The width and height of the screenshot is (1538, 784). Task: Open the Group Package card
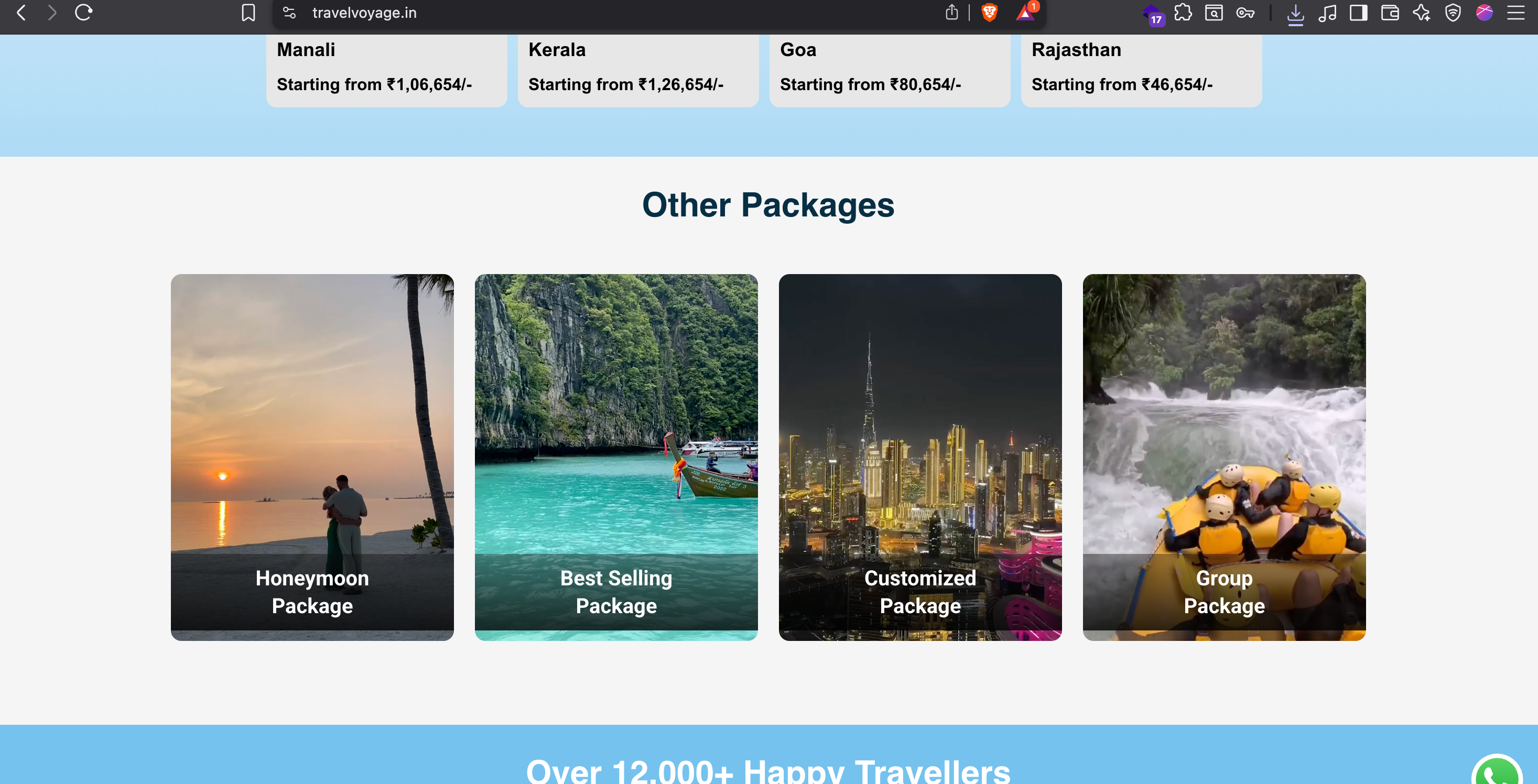click(x=1224, y=458)
